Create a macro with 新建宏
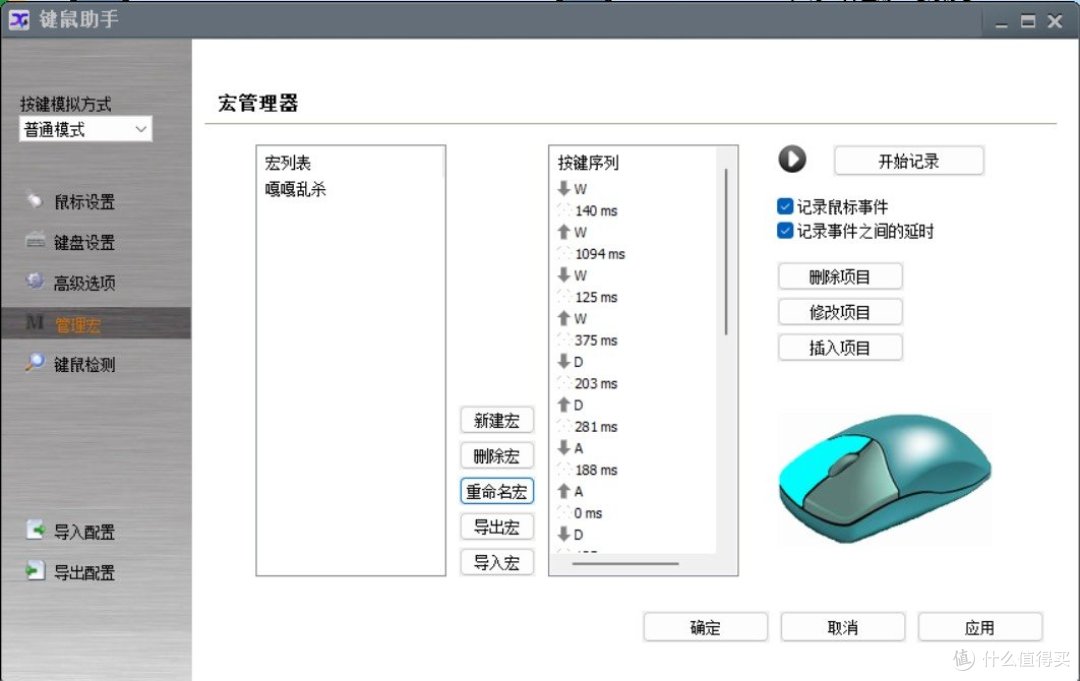 [x=496, y=420]
